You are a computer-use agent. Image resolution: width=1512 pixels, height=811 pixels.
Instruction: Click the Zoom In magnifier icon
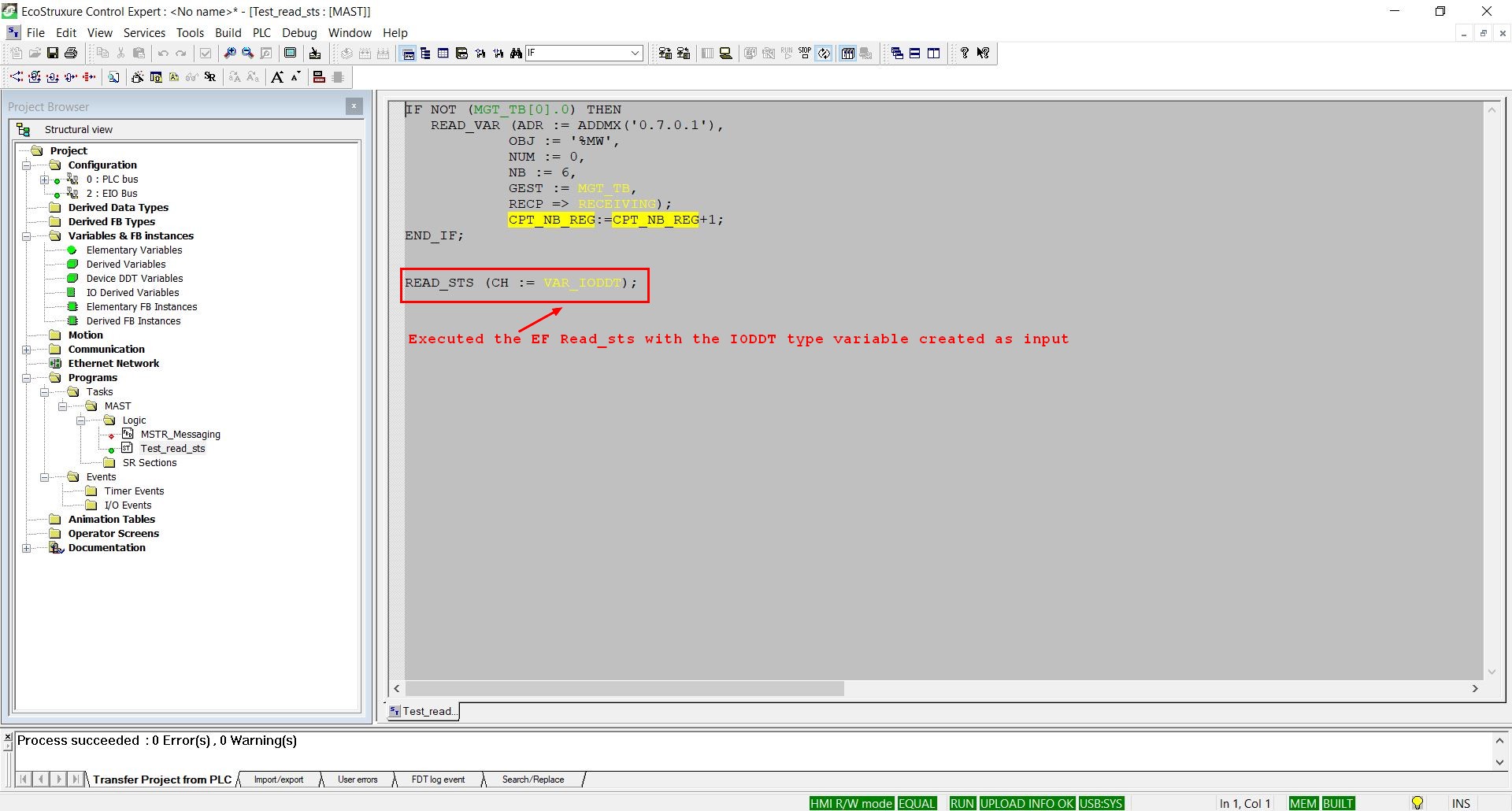[229, 53]
